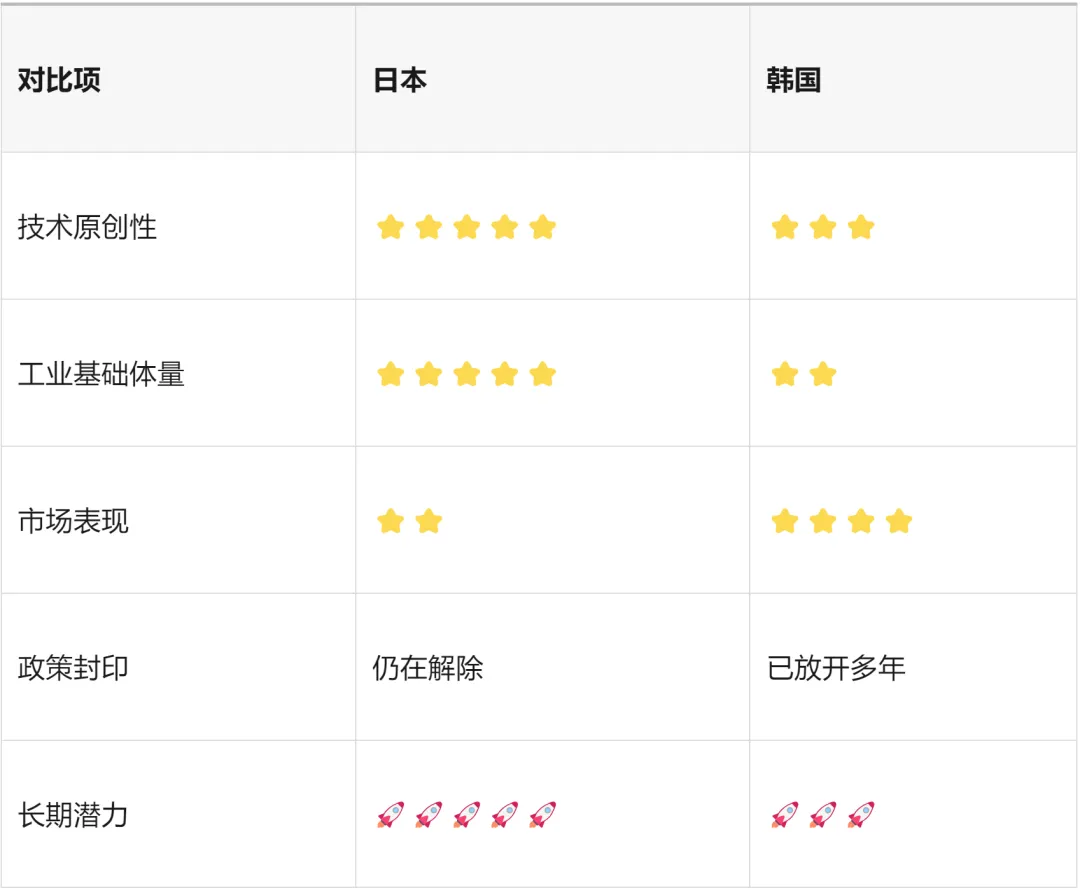Click the first star in Korea's 技术原创性 rating
Viewport: 1080px width, 895px height.
(785, 228)
